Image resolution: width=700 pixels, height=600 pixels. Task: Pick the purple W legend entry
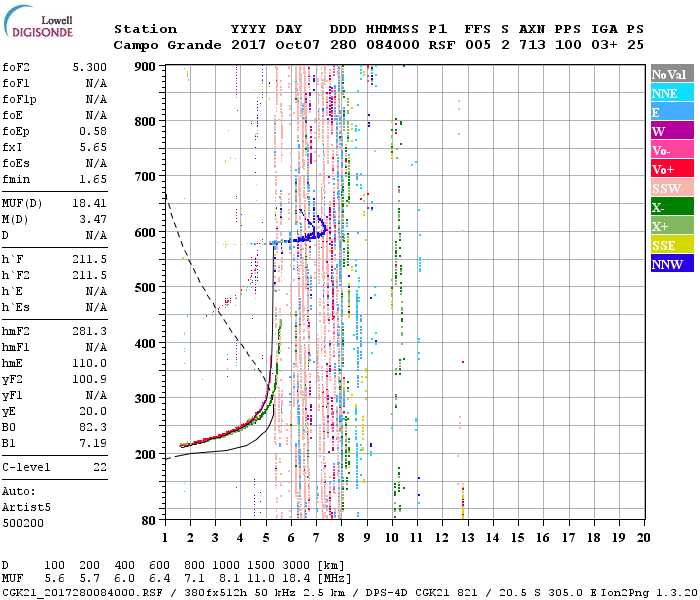[x=670, y=132]
